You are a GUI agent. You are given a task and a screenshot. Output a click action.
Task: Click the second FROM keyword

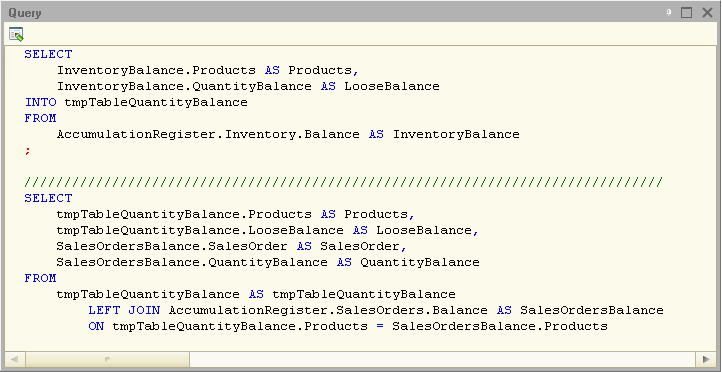tap(41, 279)
